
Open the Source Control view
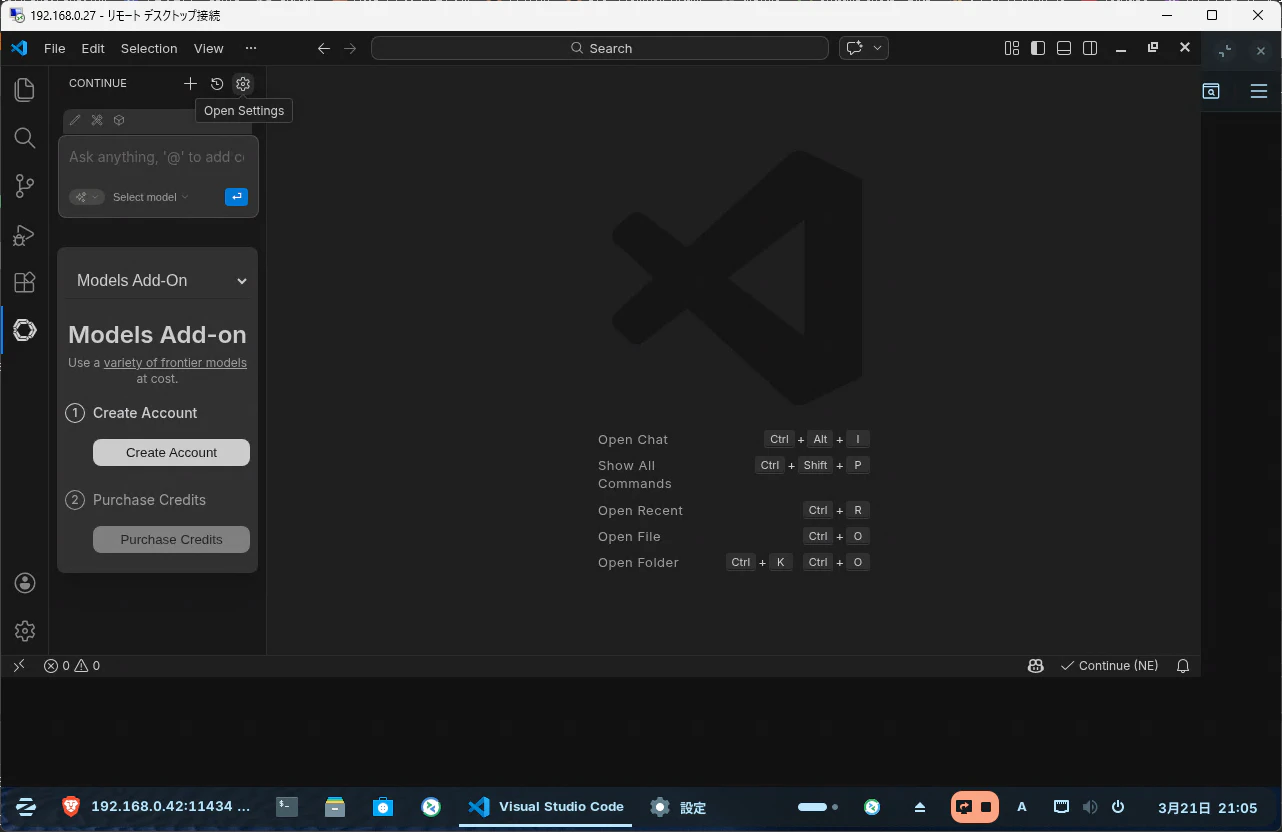(25, 186)
